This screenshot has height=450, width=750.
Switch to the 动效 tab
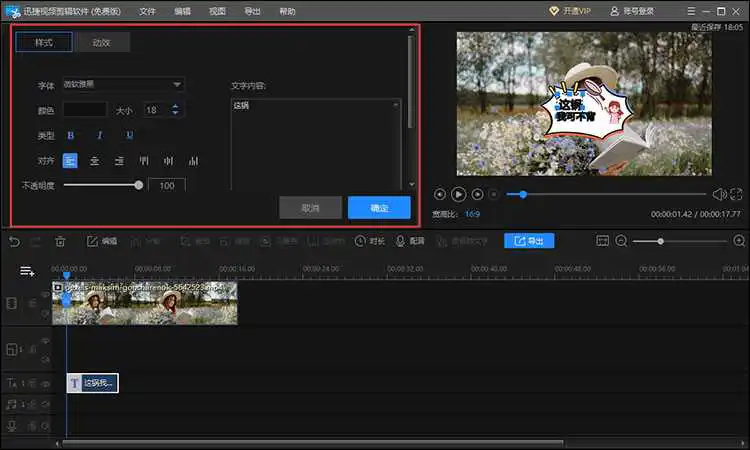[101, 42]
